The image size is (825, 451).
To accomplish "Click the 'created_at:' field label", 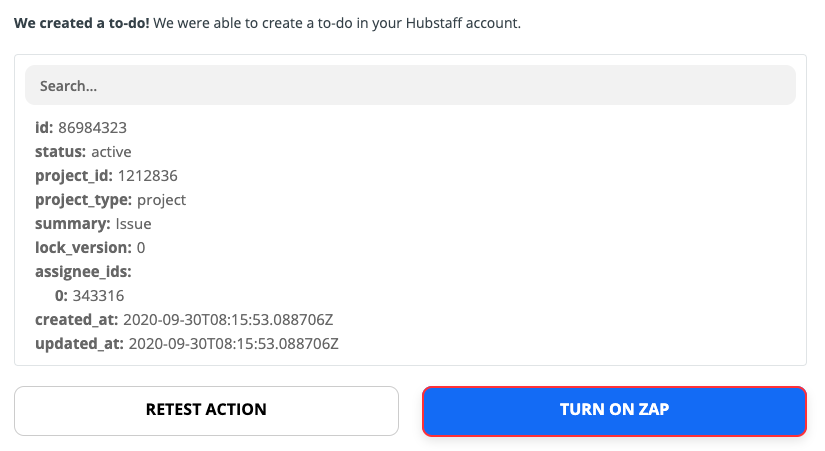I will point(77,320).
